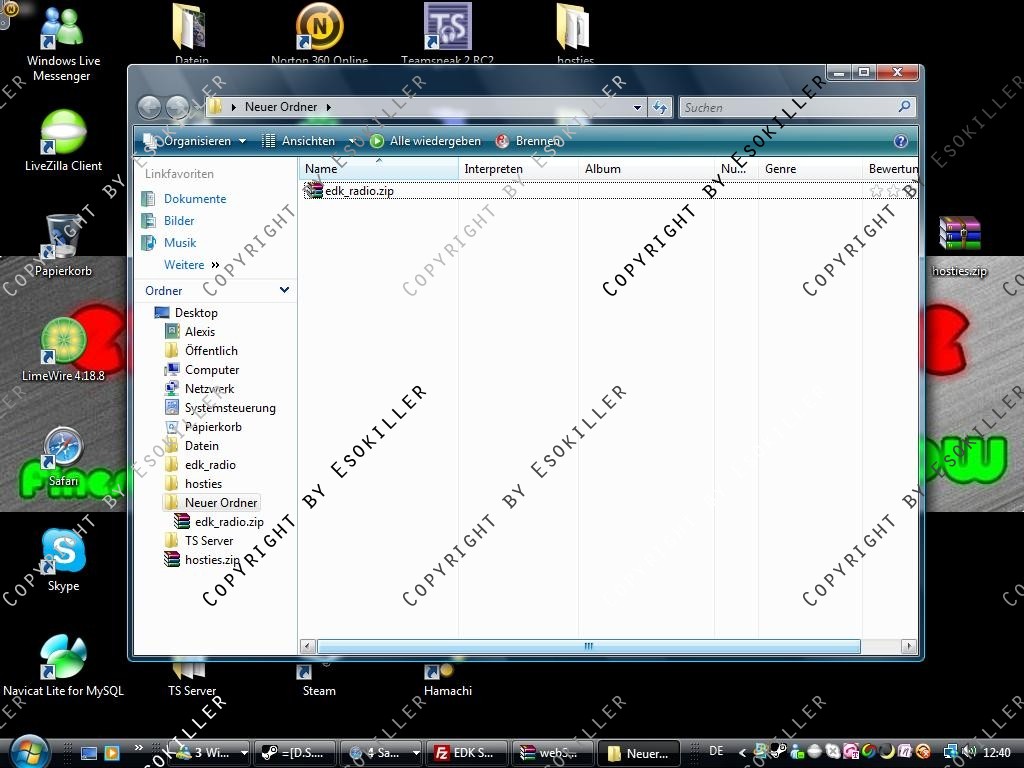
Task: Click the Alle wiedergeben button
Action: pos(426,142)
